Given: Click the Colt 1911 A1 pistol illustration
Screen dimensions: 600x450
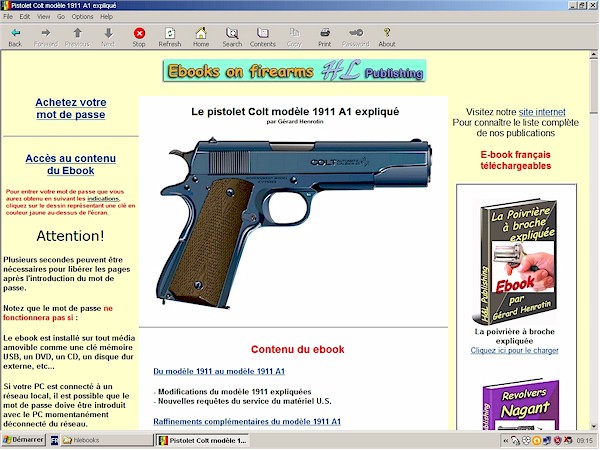Looking at the screenshot, I should tap(293, 222).
